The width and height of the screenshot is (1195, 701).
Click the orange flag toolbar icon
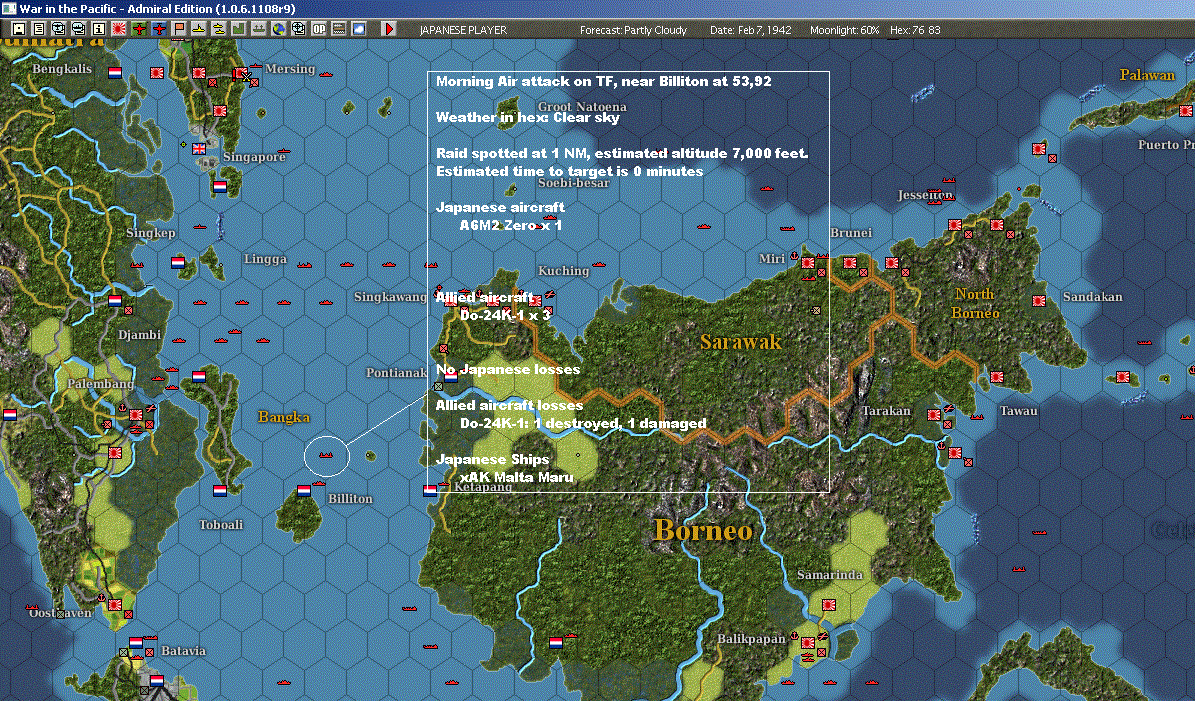[x=179, y=29]
